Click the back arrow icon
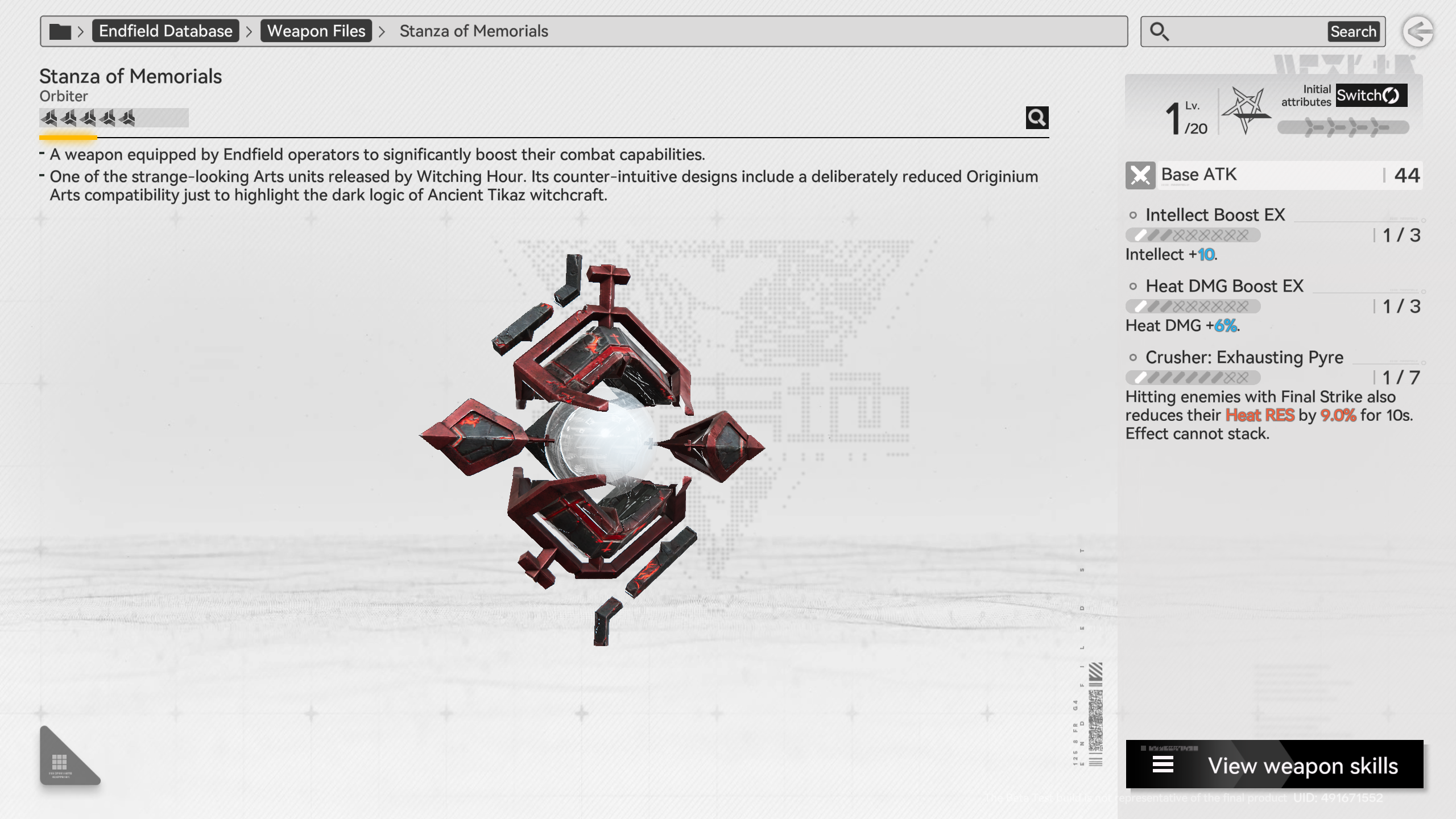The height and width of the screenshot is (819, 1456). 1417,31
